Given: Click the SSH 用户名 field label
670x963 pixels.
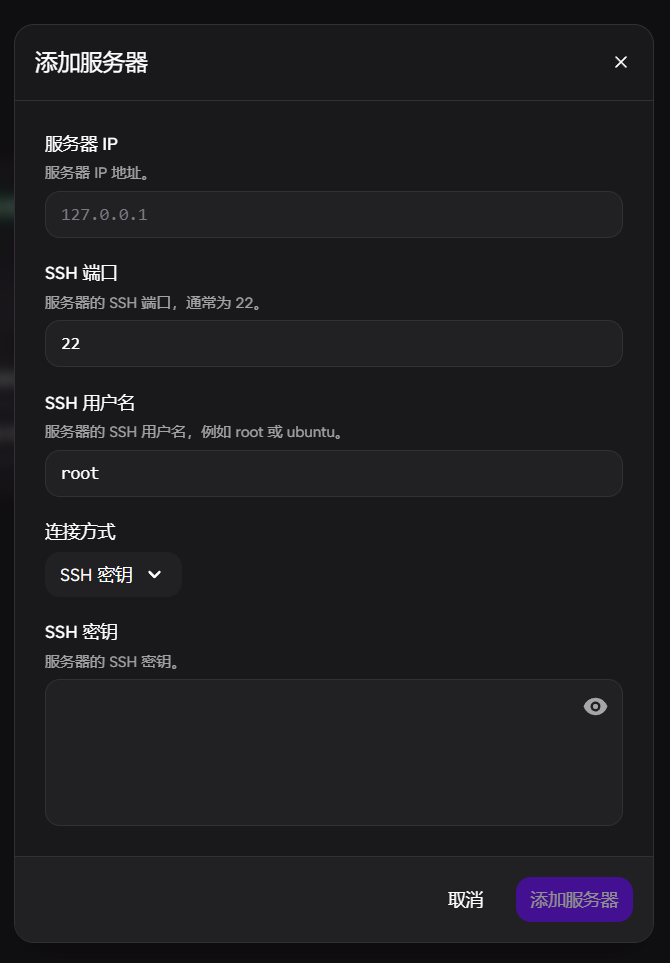Looking at the screenshot, I should (x=90, y=403).
